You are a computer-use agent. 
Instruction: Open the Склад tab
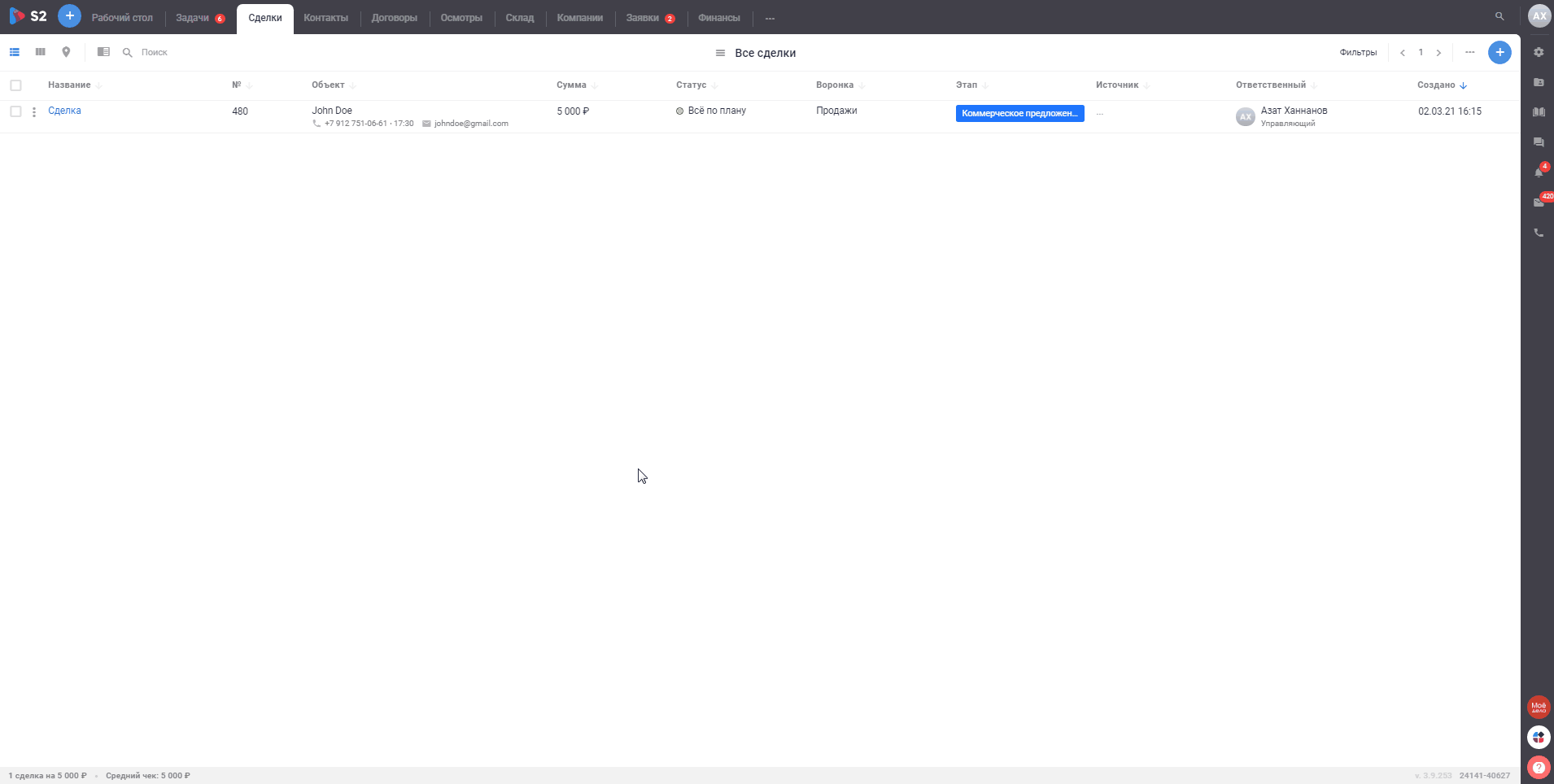(520, 18)
